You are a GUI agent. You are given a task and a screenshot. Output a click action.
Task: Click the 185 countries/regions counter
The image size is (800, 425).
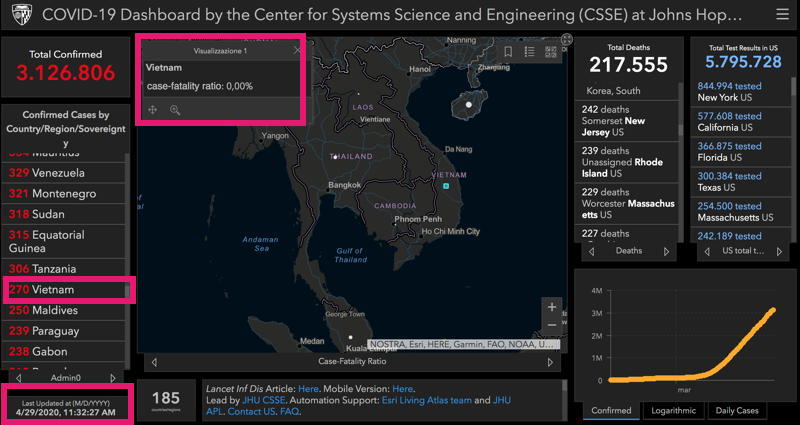click(x=166, y=398)
